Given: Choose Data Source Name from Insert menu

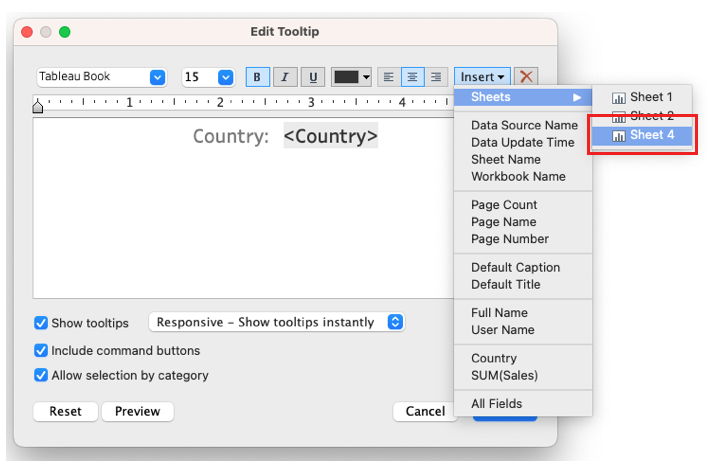Looking at the screenshot, I should 524,125.
